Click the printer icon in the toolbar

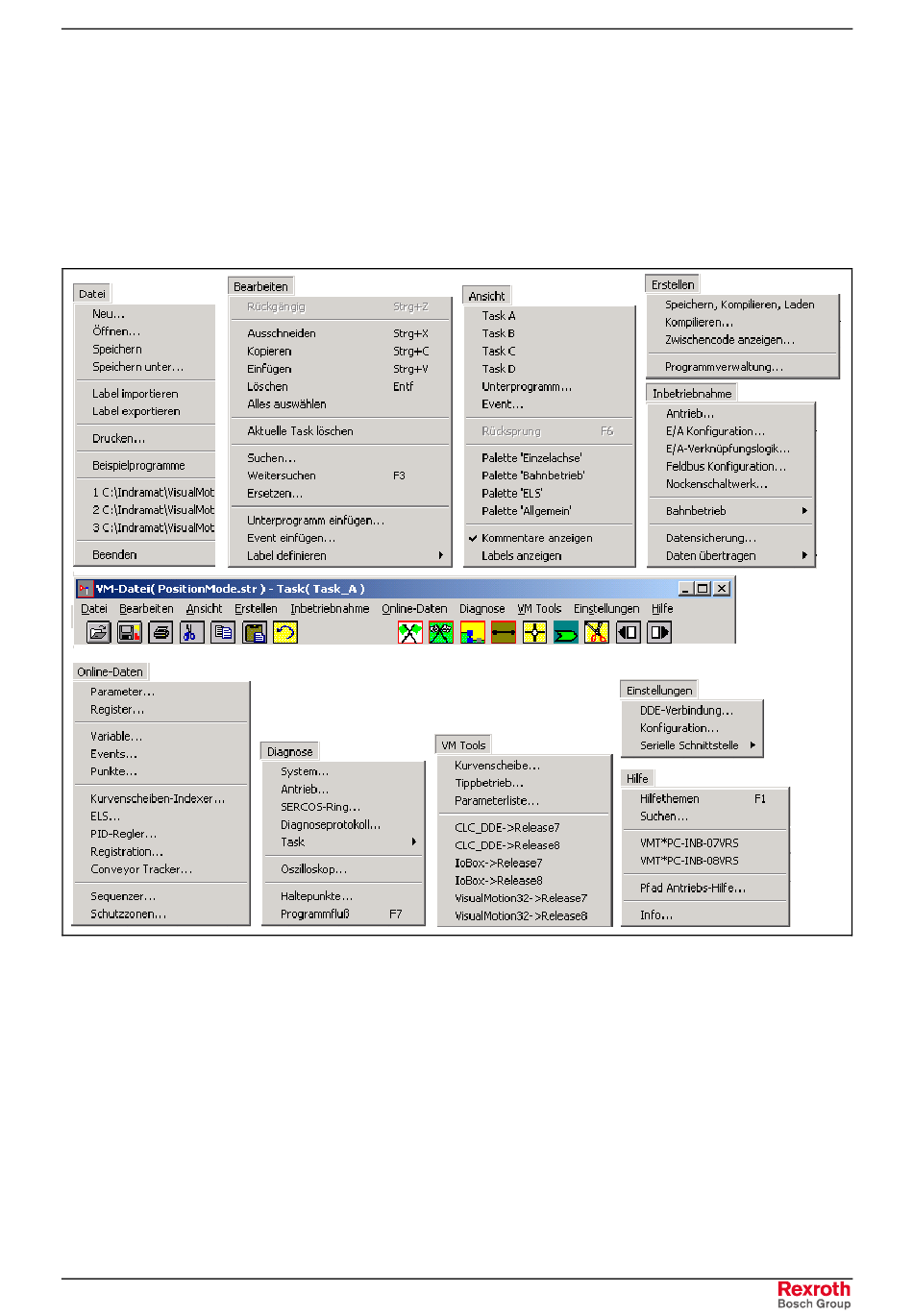(x=160, y=632)
